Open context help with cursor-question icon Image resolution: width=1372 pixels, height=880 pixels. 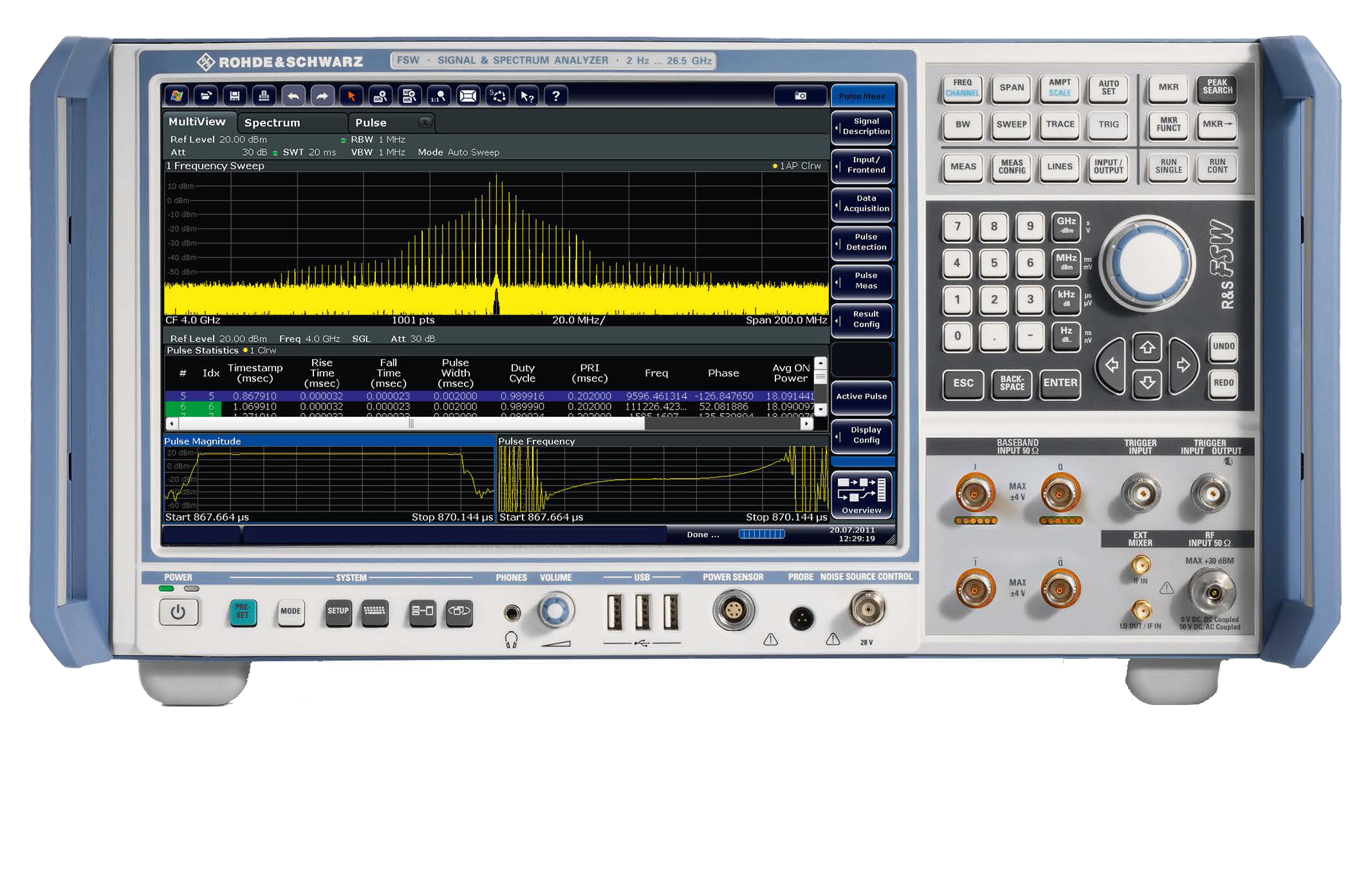pos(527,96)
